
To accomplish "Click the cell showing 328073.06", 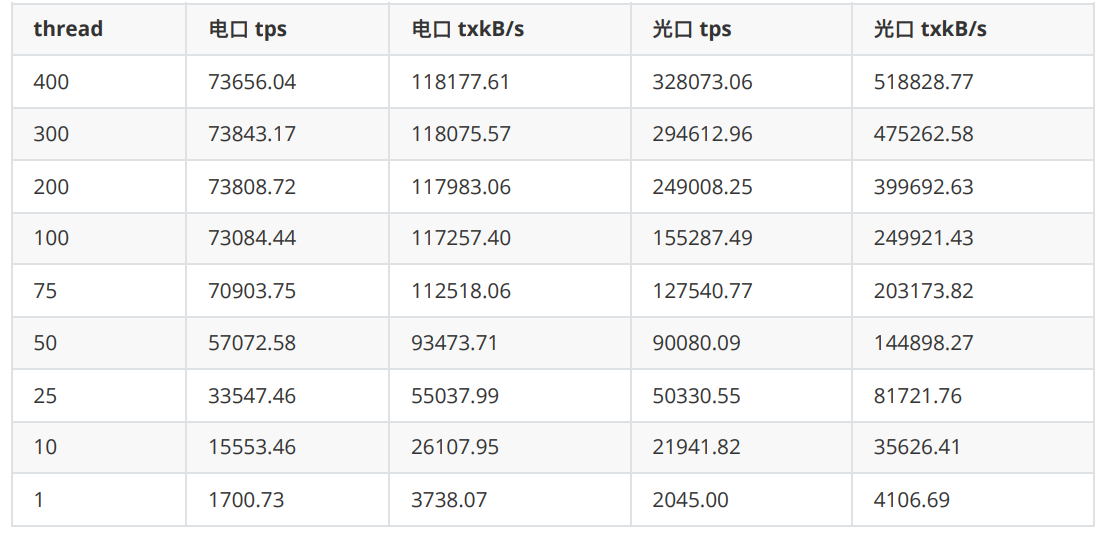I will (702, 82).
